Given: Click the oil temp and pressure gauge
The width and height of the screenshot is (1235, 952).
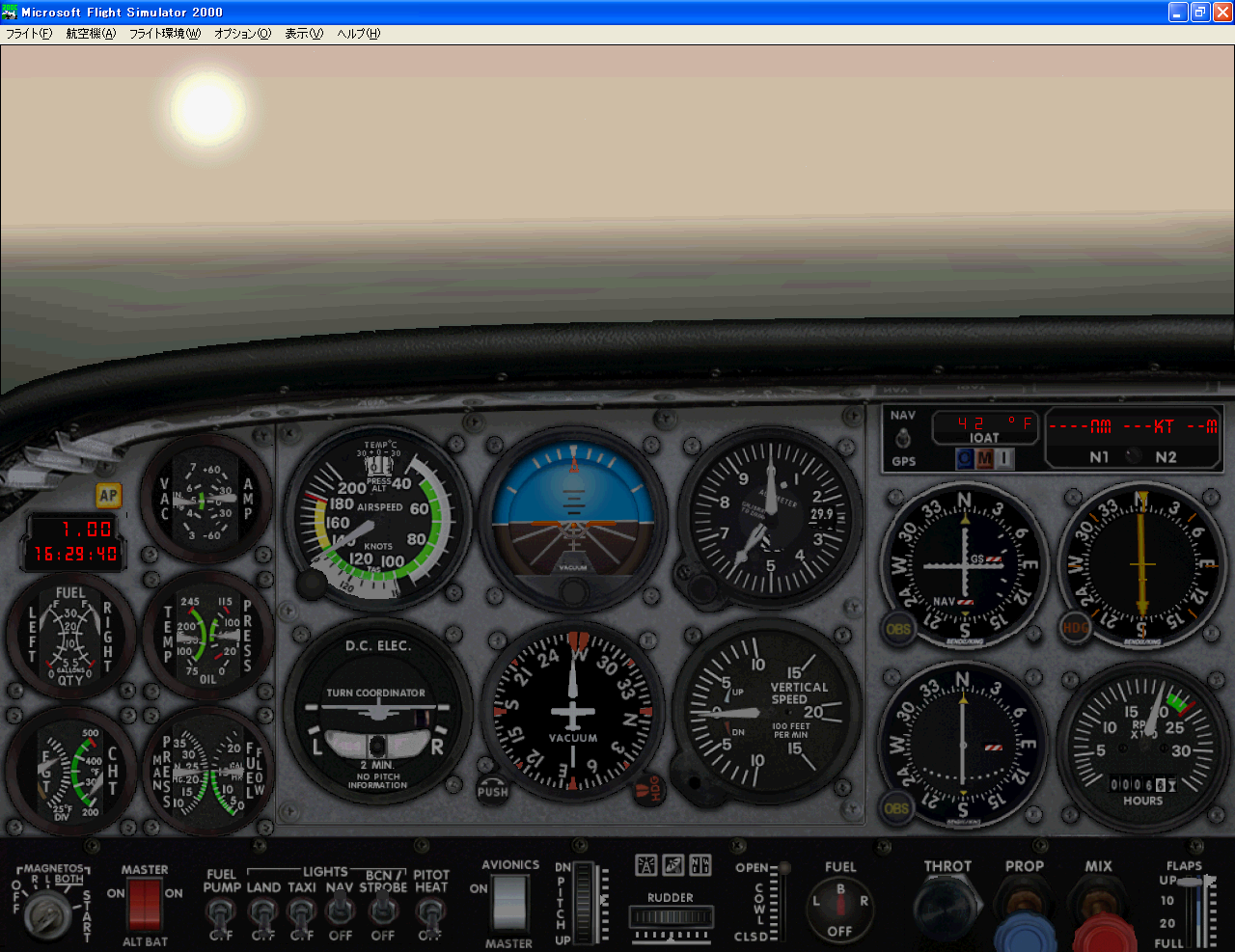Looking at the screenshot, I should pos(208,637).
